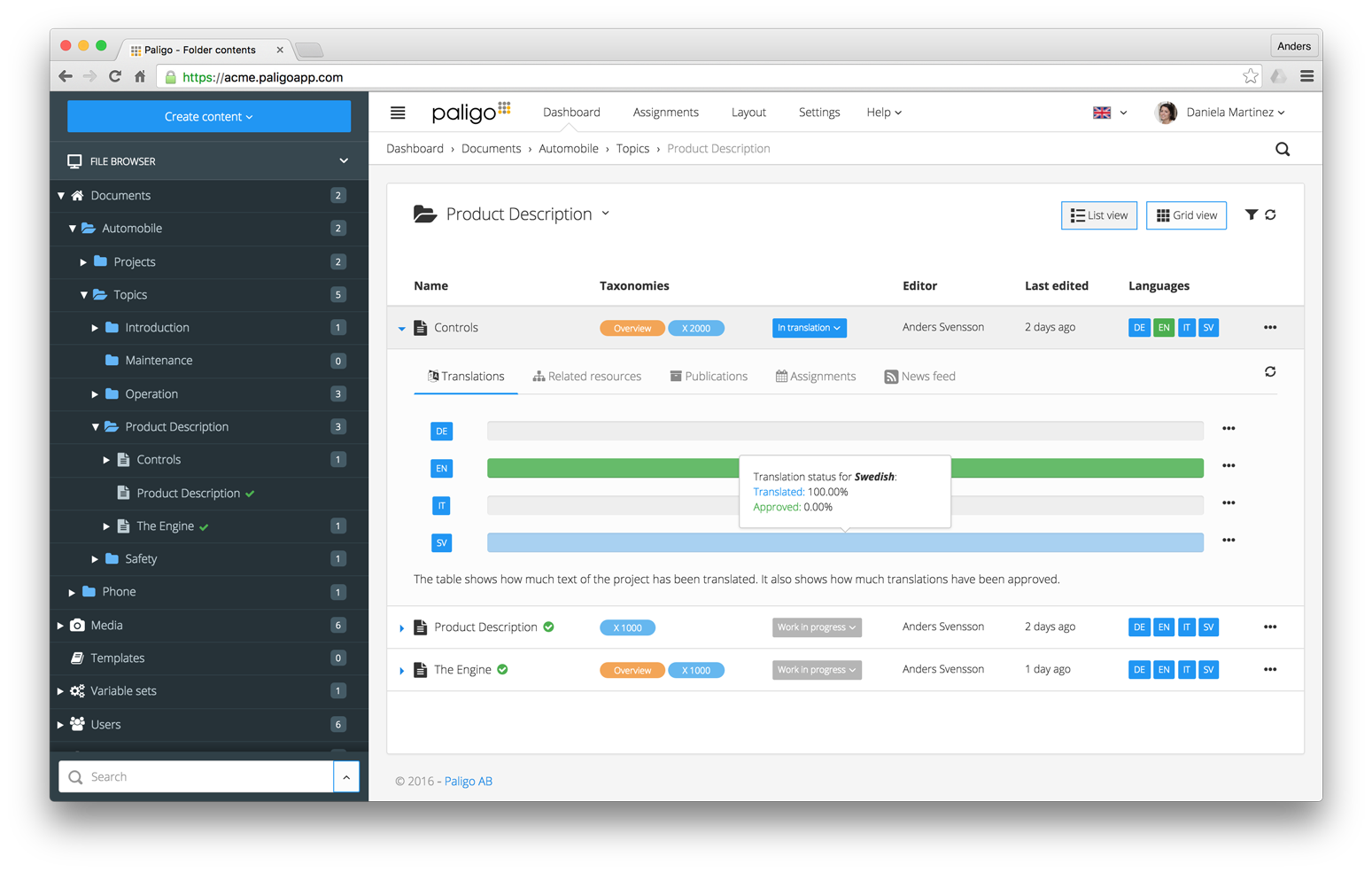The image size is (1372, 872).
Task: Open options menu for The Engine row
Action: tap(1270, 670)
